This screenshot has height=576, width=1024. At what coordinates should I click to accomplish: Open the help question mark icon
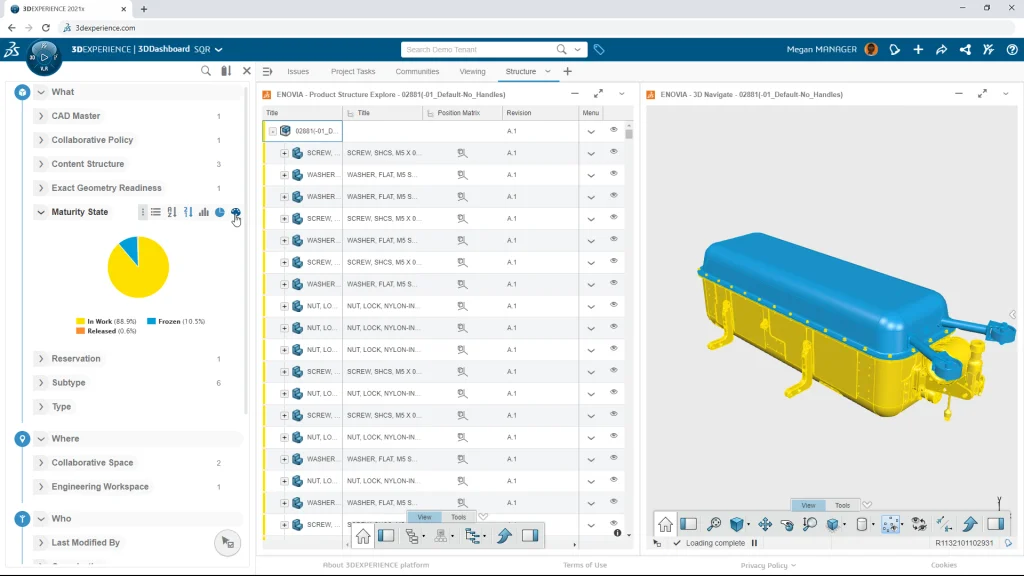pyautogui.click(x=1011, y=49)
